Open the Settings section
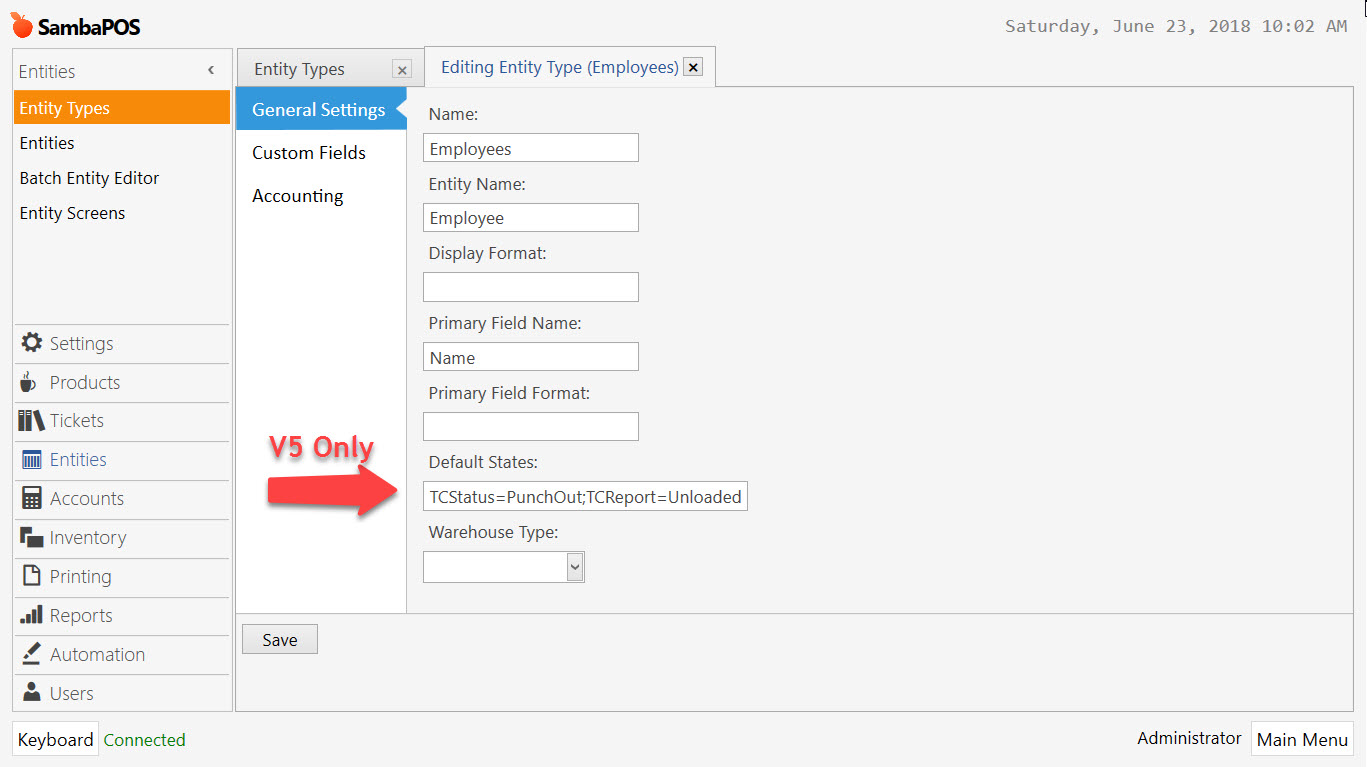The width and height of the screenshot is (1367, 767). pyautogui.click(x=78, y=343)
